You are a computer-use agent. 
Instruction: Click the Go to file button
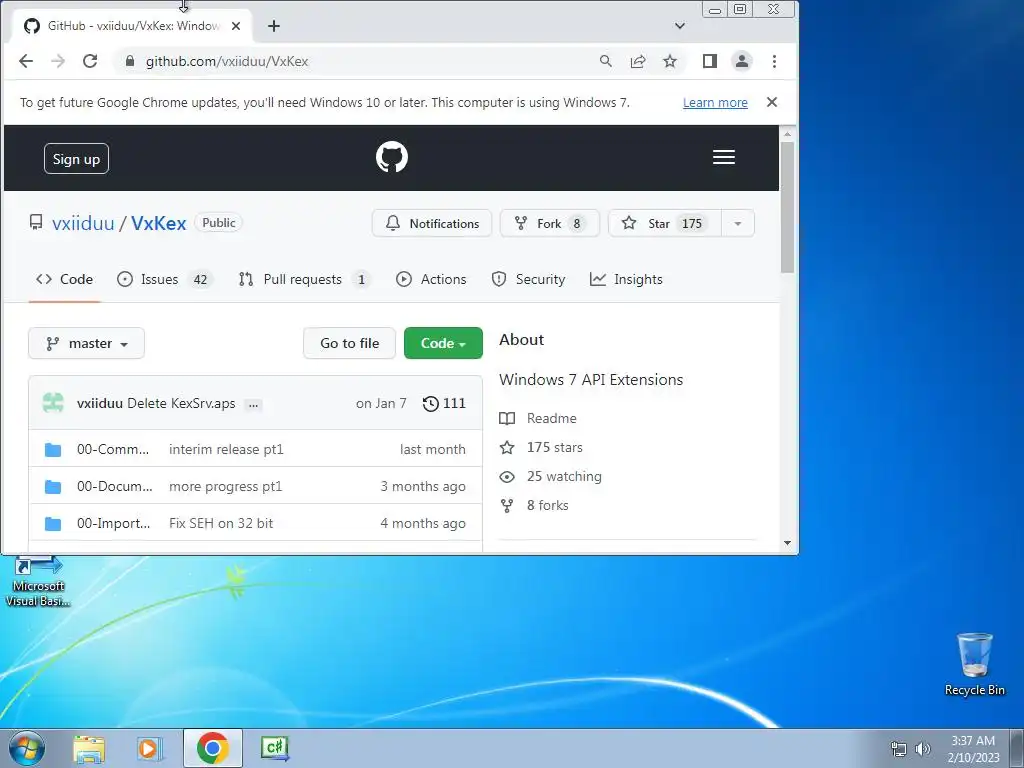(349, 344)
